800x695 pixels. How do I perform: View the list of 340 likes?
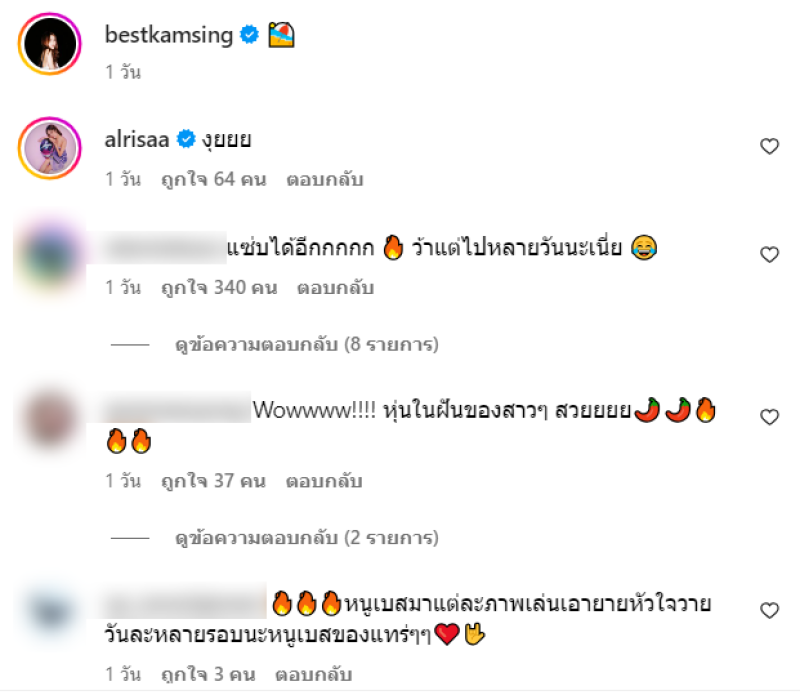pos(219,288)
